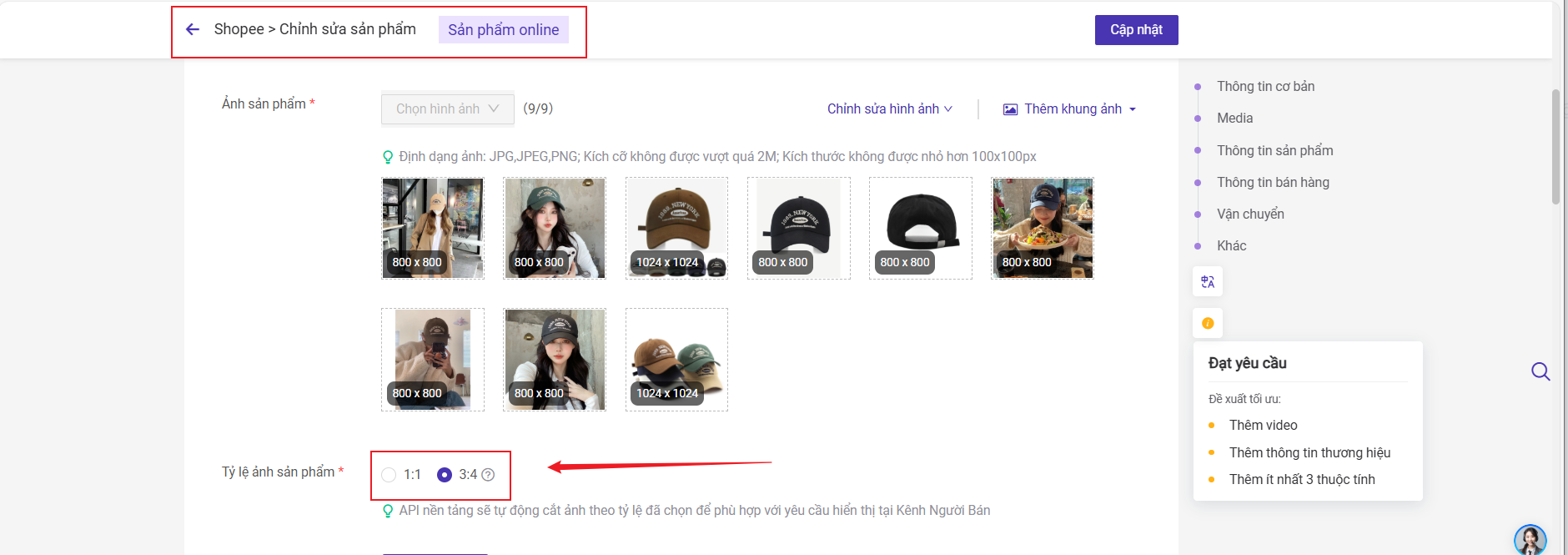Click the page vertical scrollbar
The height and width of the screenshot is (555, 1568).
click(1555, 146)
